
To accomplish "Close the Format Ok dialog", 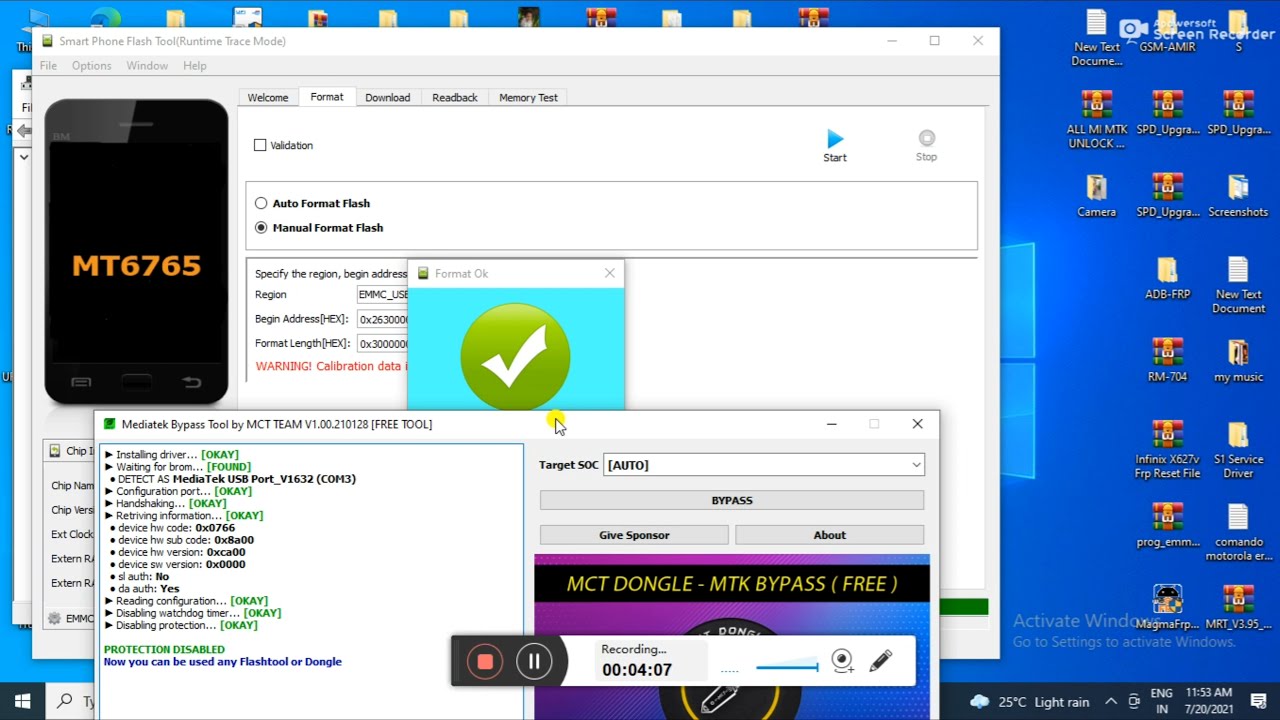I will 609,273.
